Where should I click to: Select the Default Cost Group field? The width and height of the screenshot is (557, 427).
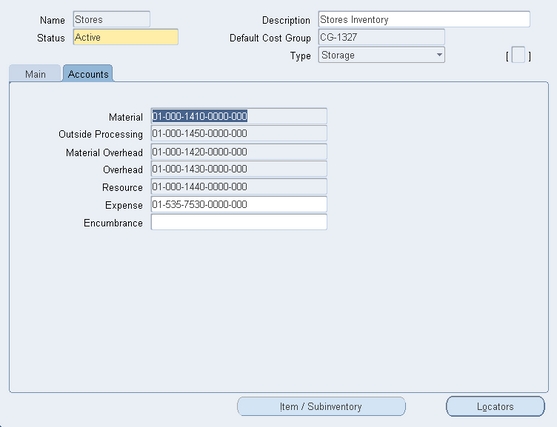pyautogui.click(x=382, y=37)
